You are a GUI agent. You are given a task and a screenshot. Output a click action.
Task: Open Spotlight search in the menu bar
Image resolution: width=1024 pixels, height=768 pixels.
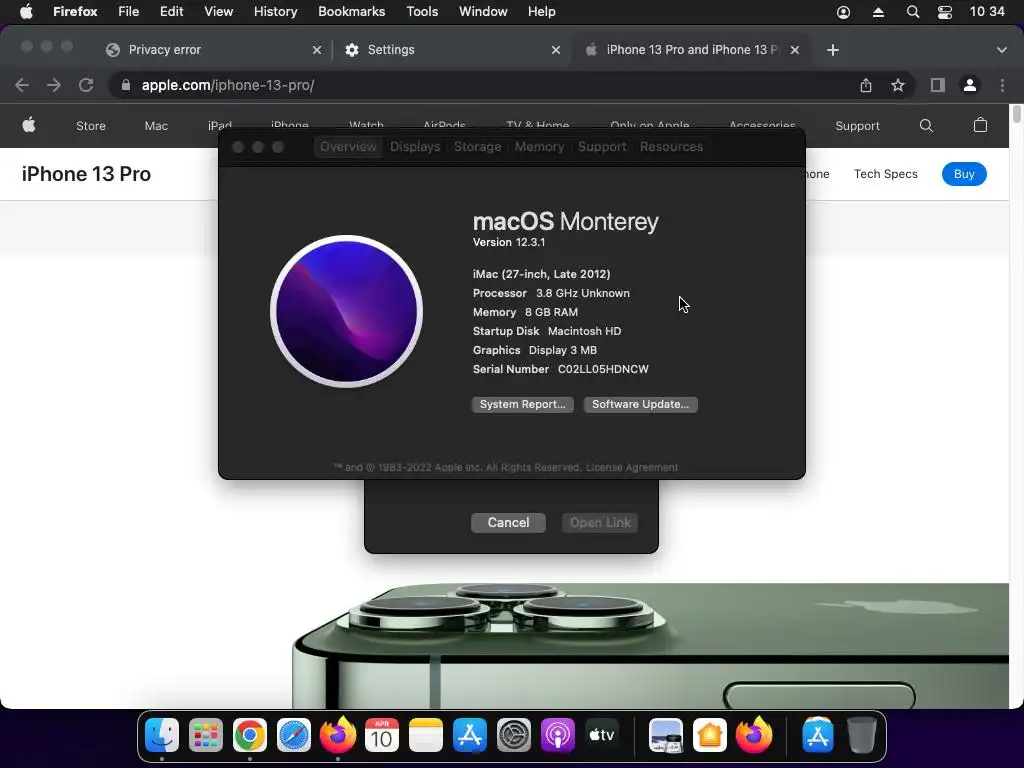913,12
